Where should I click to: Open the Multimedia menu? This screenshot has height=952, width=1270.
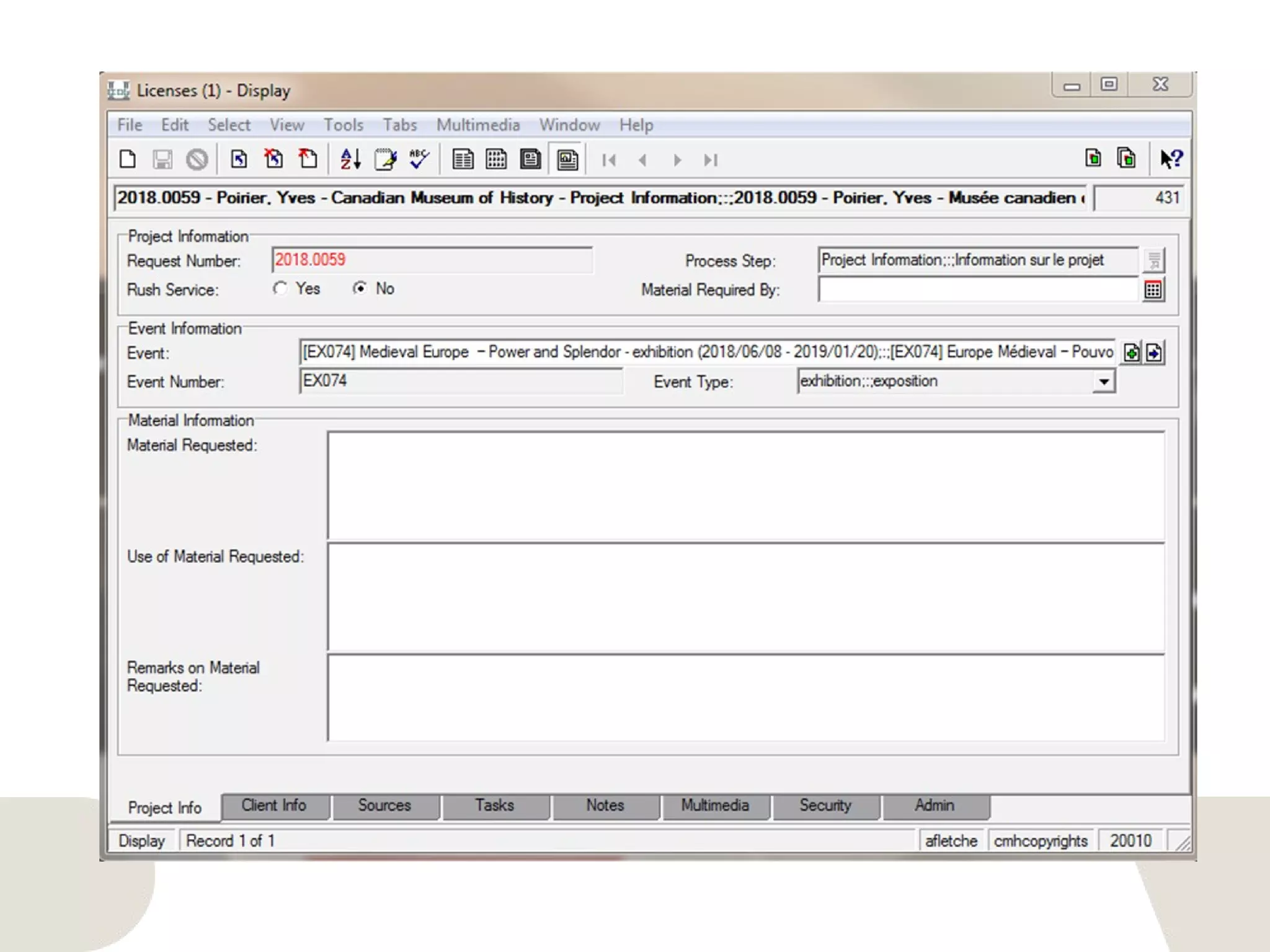pos(477,125)
